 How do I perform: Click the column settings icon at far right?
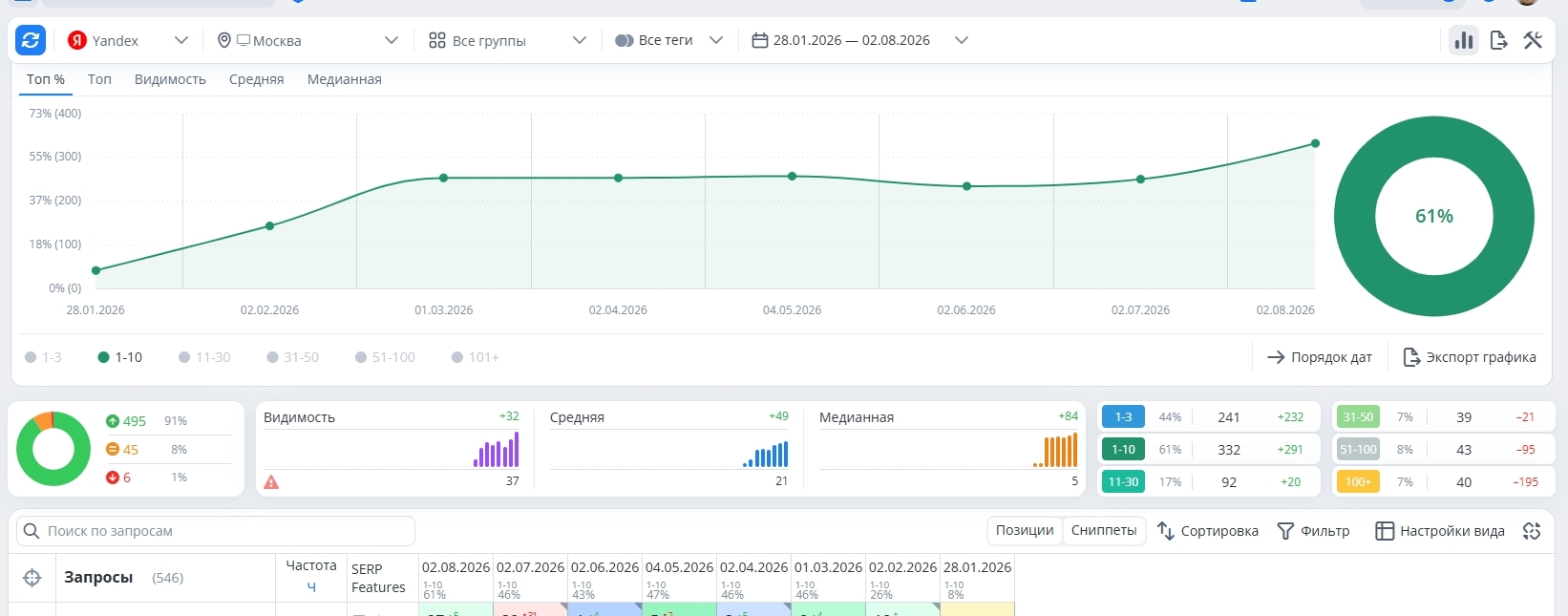1532,531
